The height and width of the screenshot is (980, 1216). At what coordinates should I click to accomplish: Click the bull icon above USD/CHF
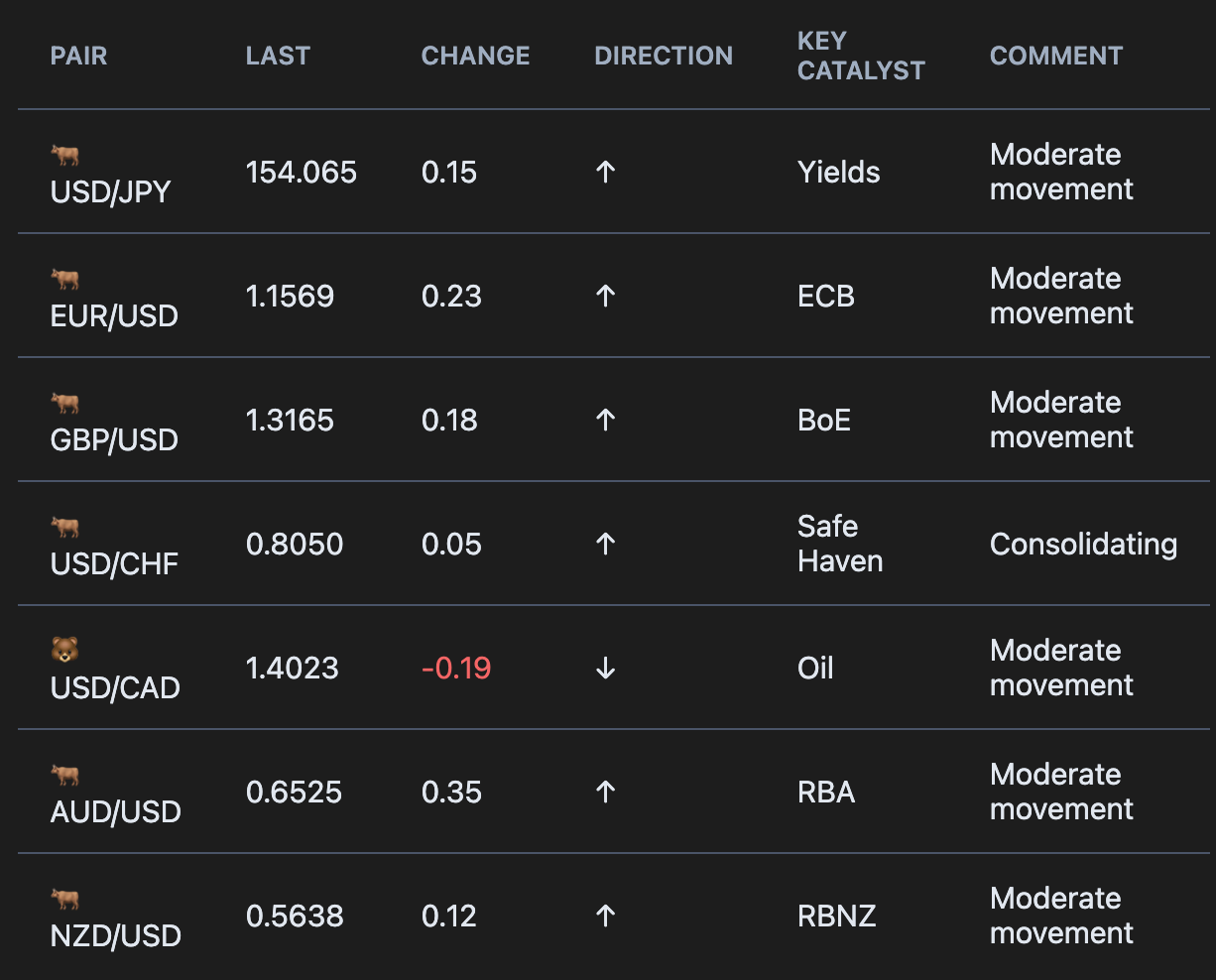coord(64,527)
